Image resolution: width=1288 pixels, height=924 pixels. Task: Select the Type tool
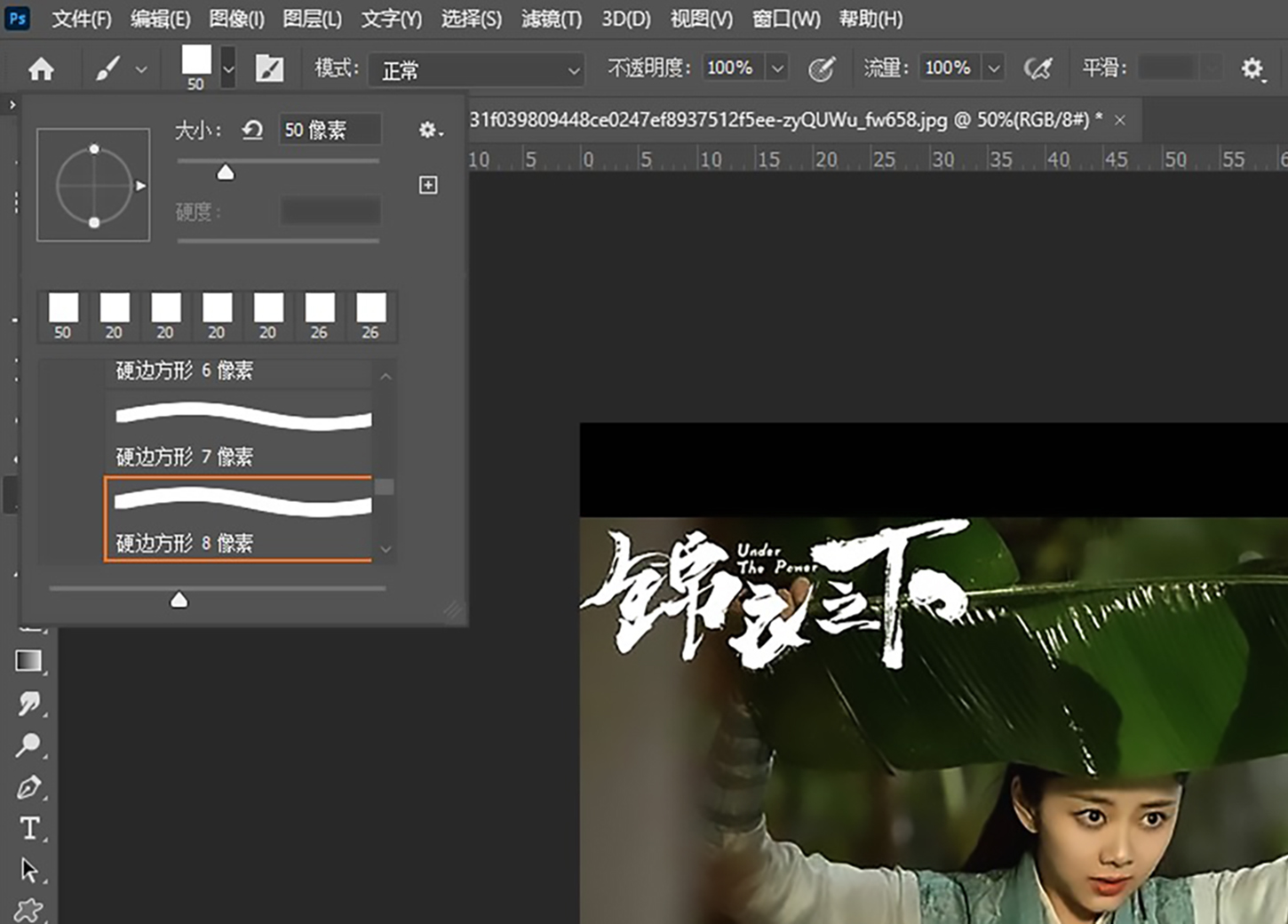click(x=30, y=828)
